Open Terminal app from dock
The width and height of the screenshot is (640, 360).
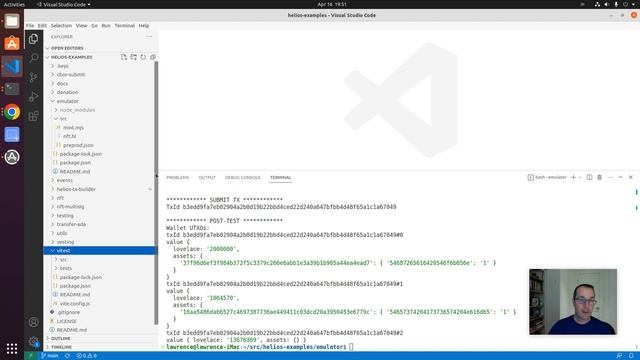tap(12, 89)
